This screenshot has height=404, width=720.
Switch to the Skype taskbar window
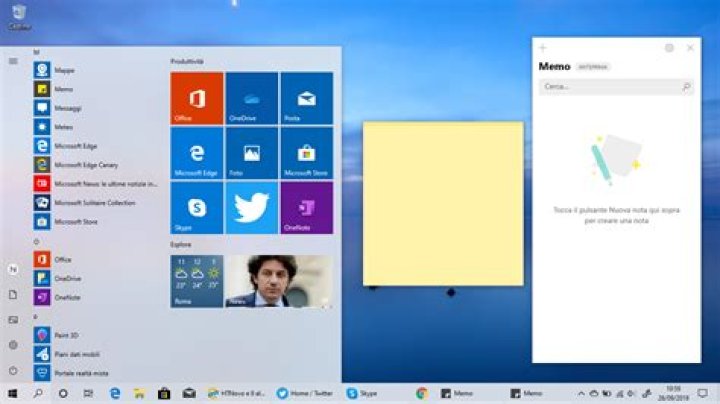pos(363,393)
